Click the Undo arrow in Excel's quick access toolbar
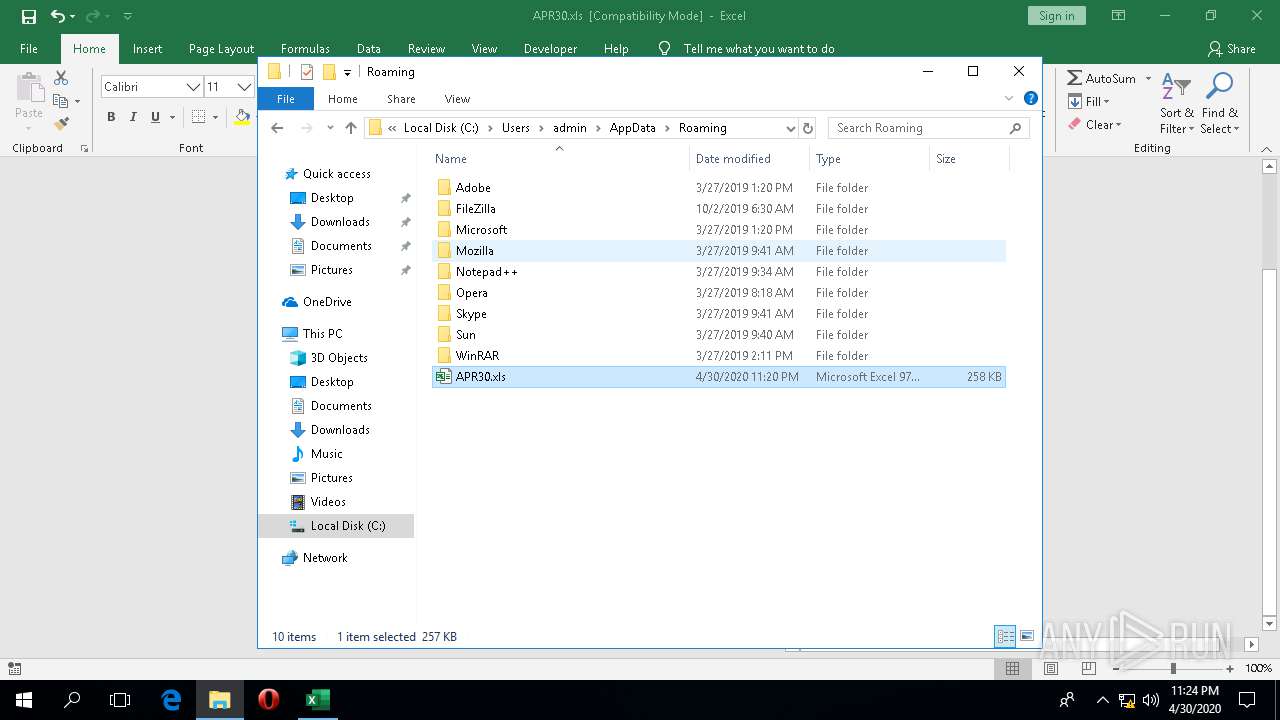This screenshot has width=1280, height=720. coord(57,16)
